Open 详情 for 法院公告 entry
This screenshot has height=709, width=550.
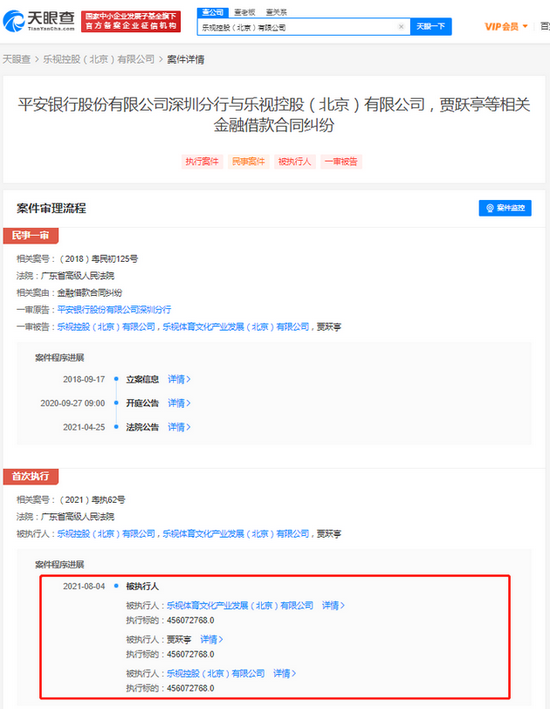pos(179,427)
